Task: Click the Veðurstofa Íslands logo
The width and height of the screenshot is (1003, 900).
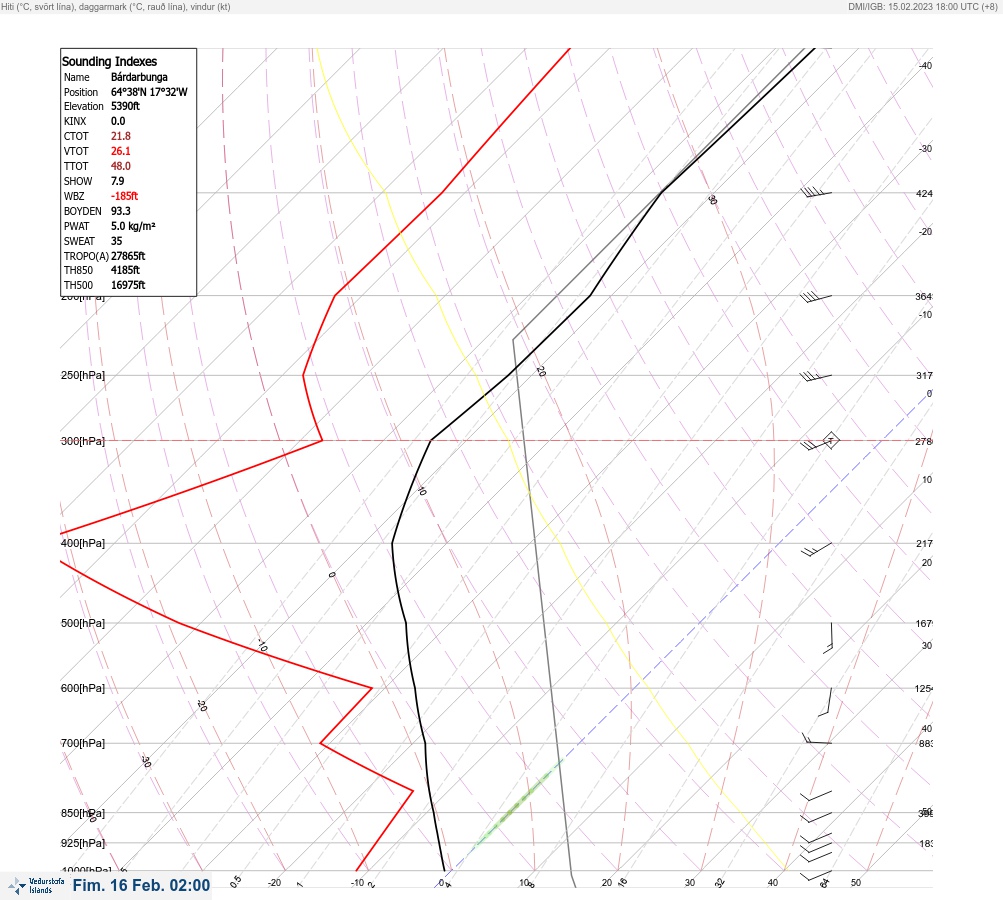Action: pos(36,885)
